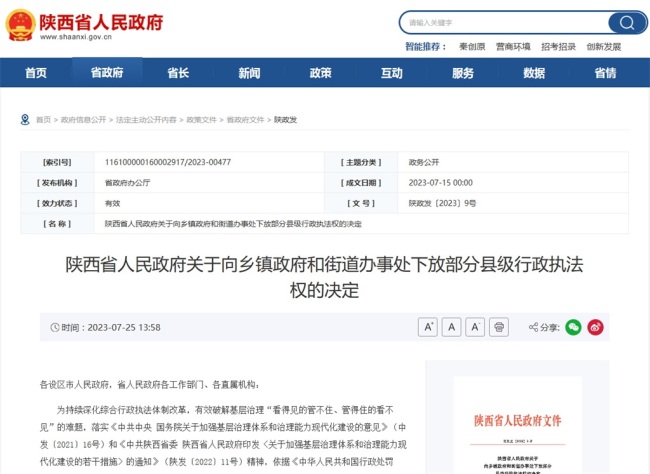
Task: Share via the green WeChat icon
Action: coord(573,327)
